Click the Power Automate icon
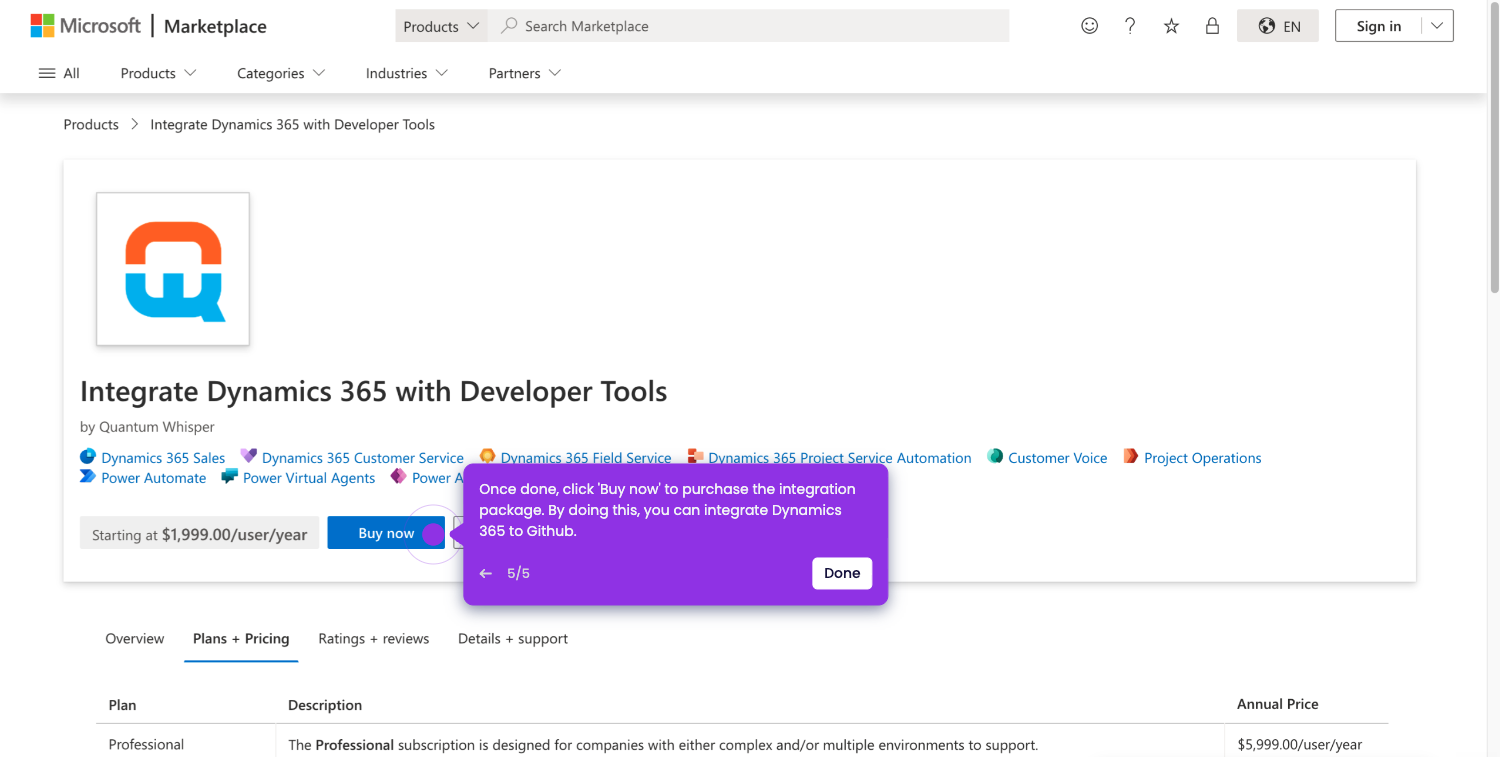This screenshot has height=757, width=1500. (x=88, y=476)
